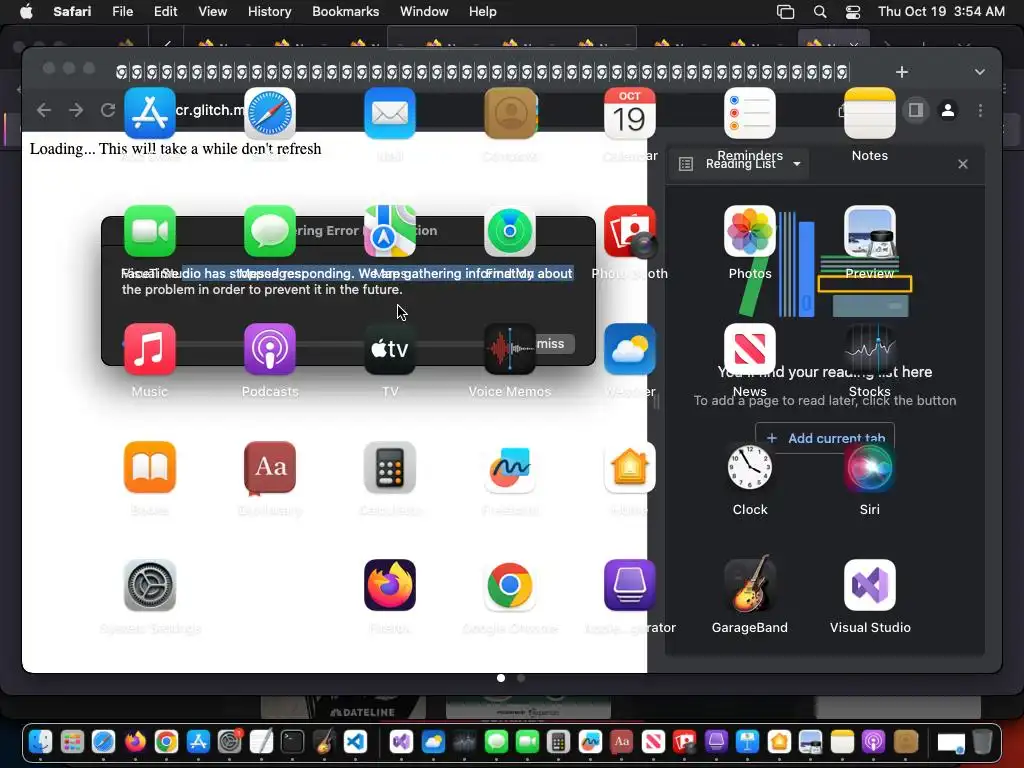Open the Mail app in Launchpad

tap(390, 113)
